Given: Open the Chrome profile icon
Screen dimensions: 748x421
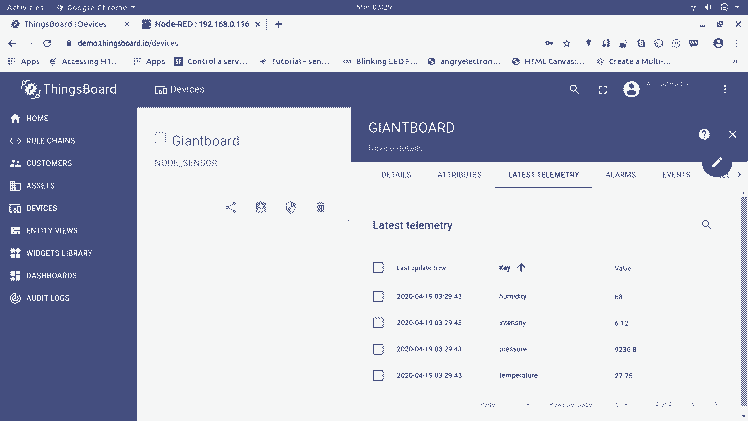Looking at the screenshot, I should [718, 43].
